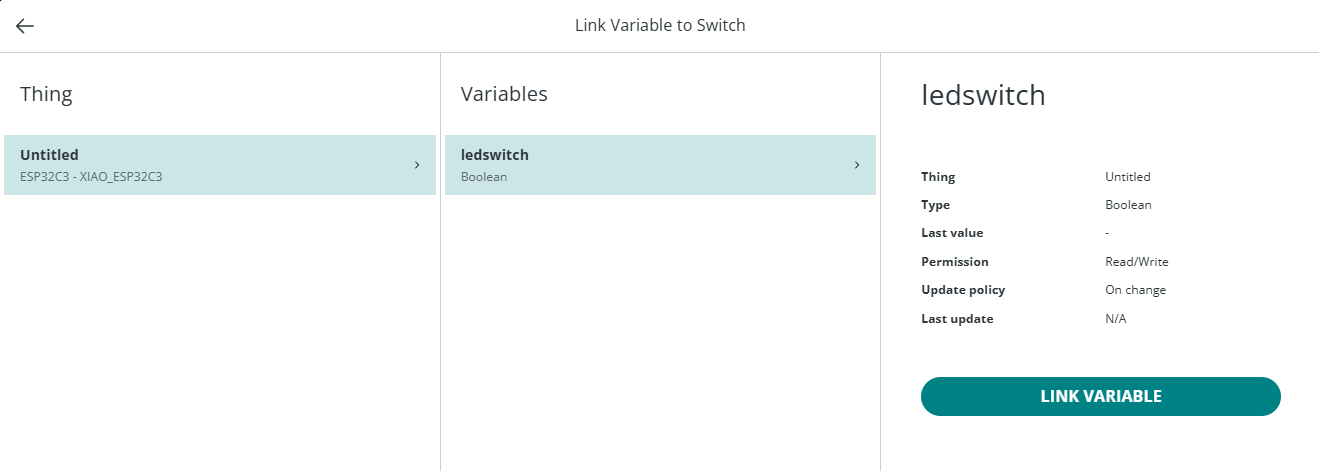The height and width of the screenshot is (471, 1319).
Task: Click the N/A last update value
Action: 1116,319
